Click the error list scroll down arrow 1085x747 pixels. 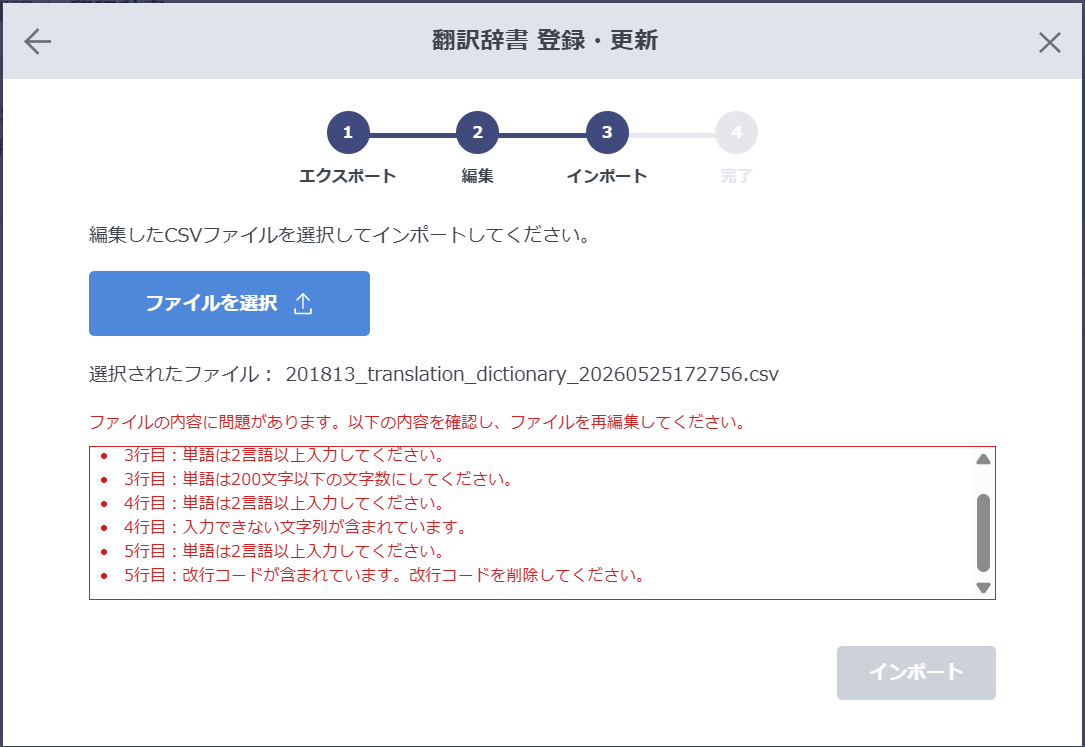pyautogui.click(x=983, y=587)
